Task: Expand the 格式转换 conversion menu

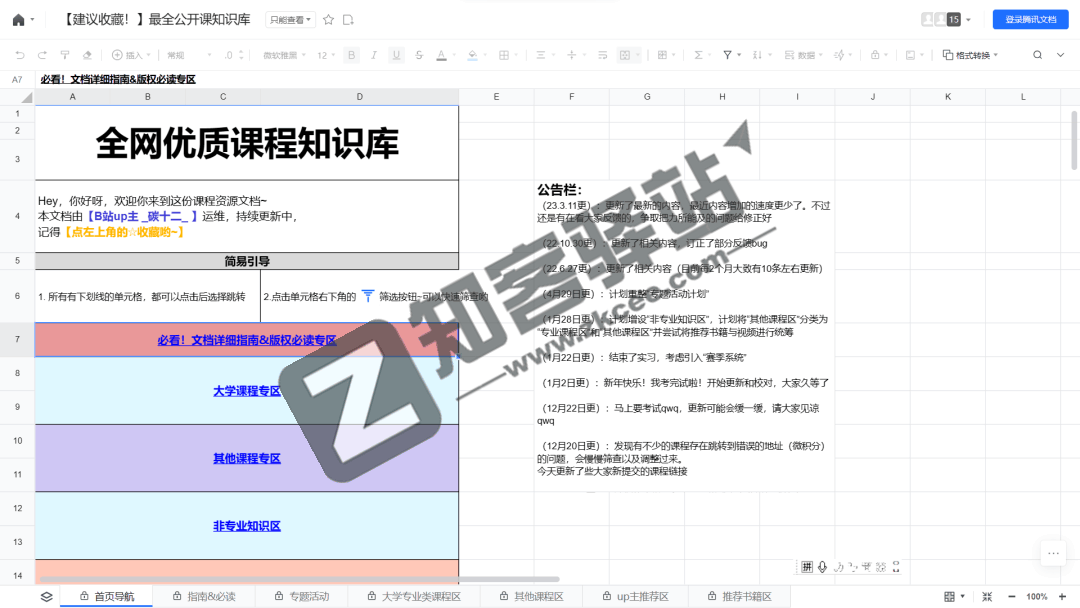Action: click(x=973, y=54)
